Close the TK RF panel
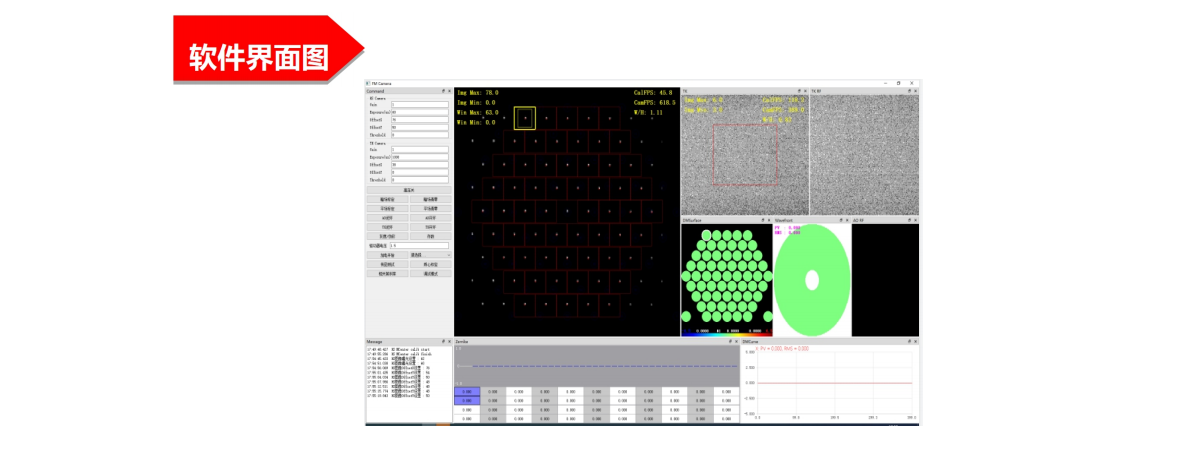The image size is (1178, 450). (915, 91)
